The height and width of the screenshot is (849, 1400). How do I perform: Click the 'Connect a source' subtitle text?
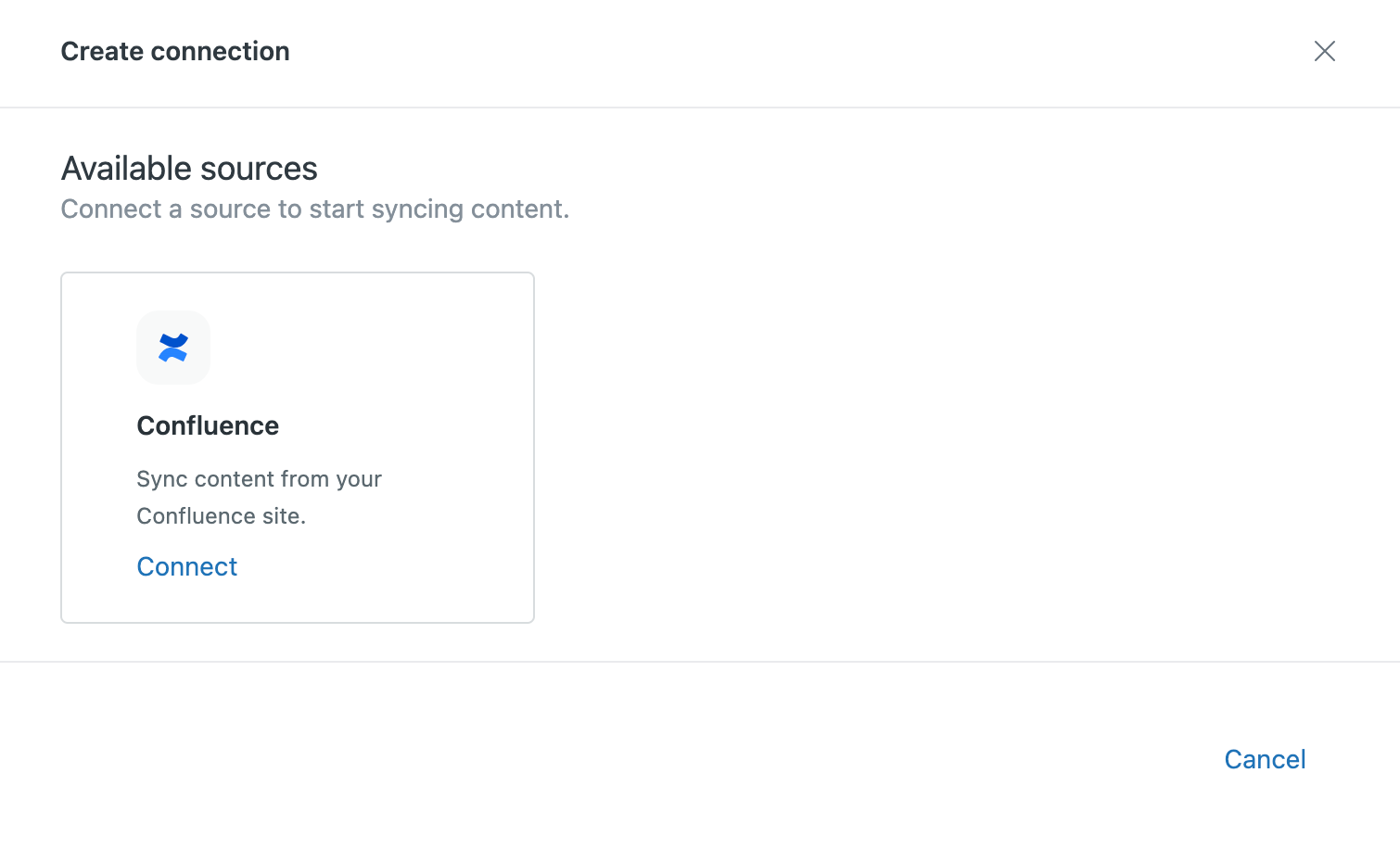coord(315,209)
